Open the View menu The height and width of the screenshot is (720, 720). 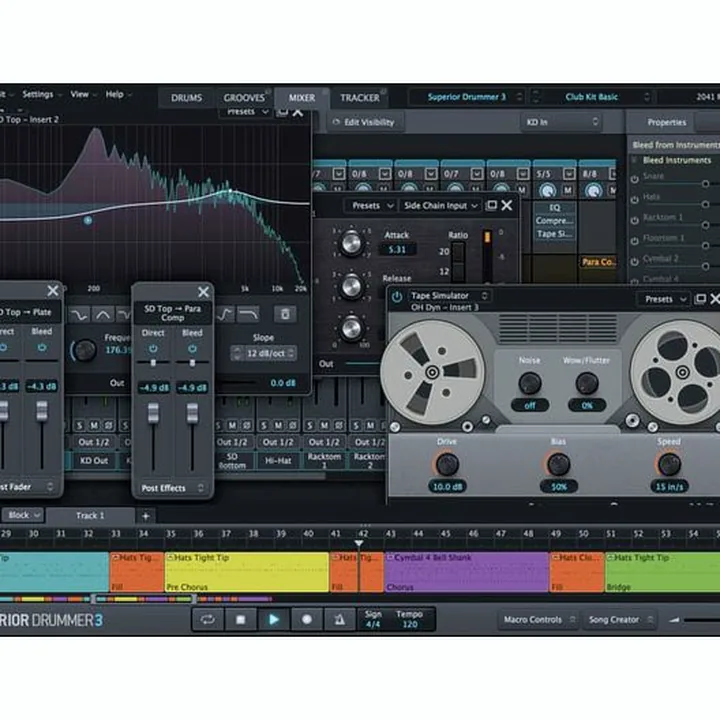[83, 95]
